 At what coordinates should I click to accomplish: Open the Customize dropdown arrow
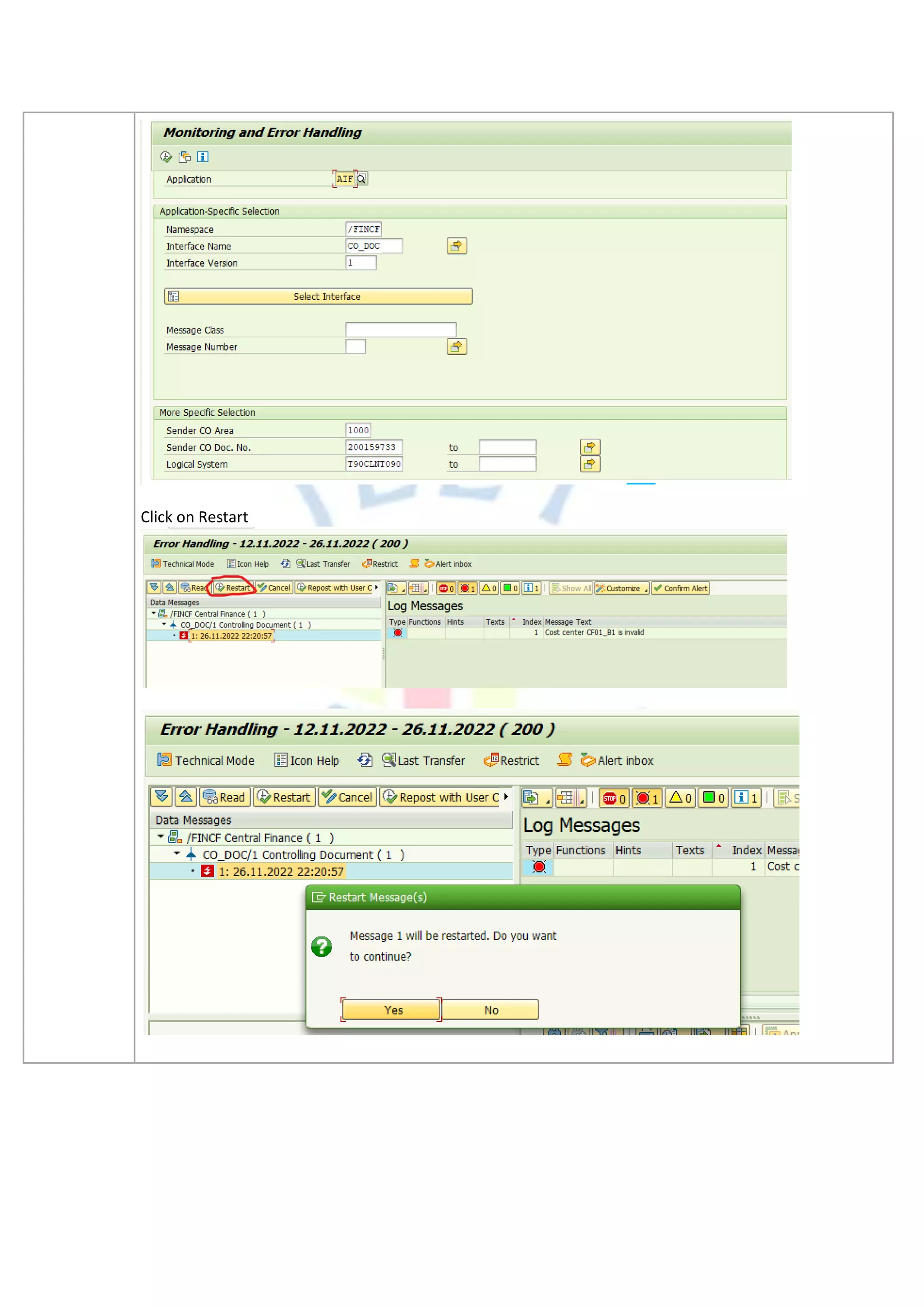pyautogui.click(x=647, y=590)
